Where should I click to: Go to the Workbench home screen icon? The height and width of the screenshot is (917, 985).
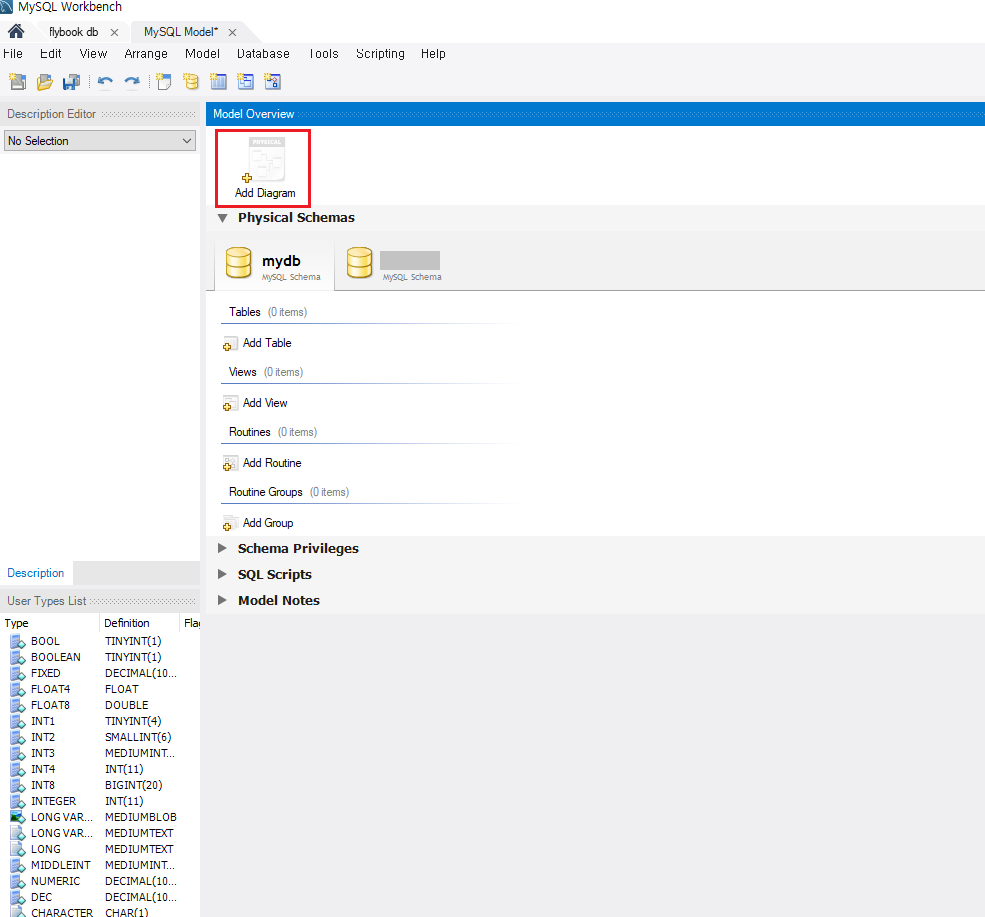[16, 31]
